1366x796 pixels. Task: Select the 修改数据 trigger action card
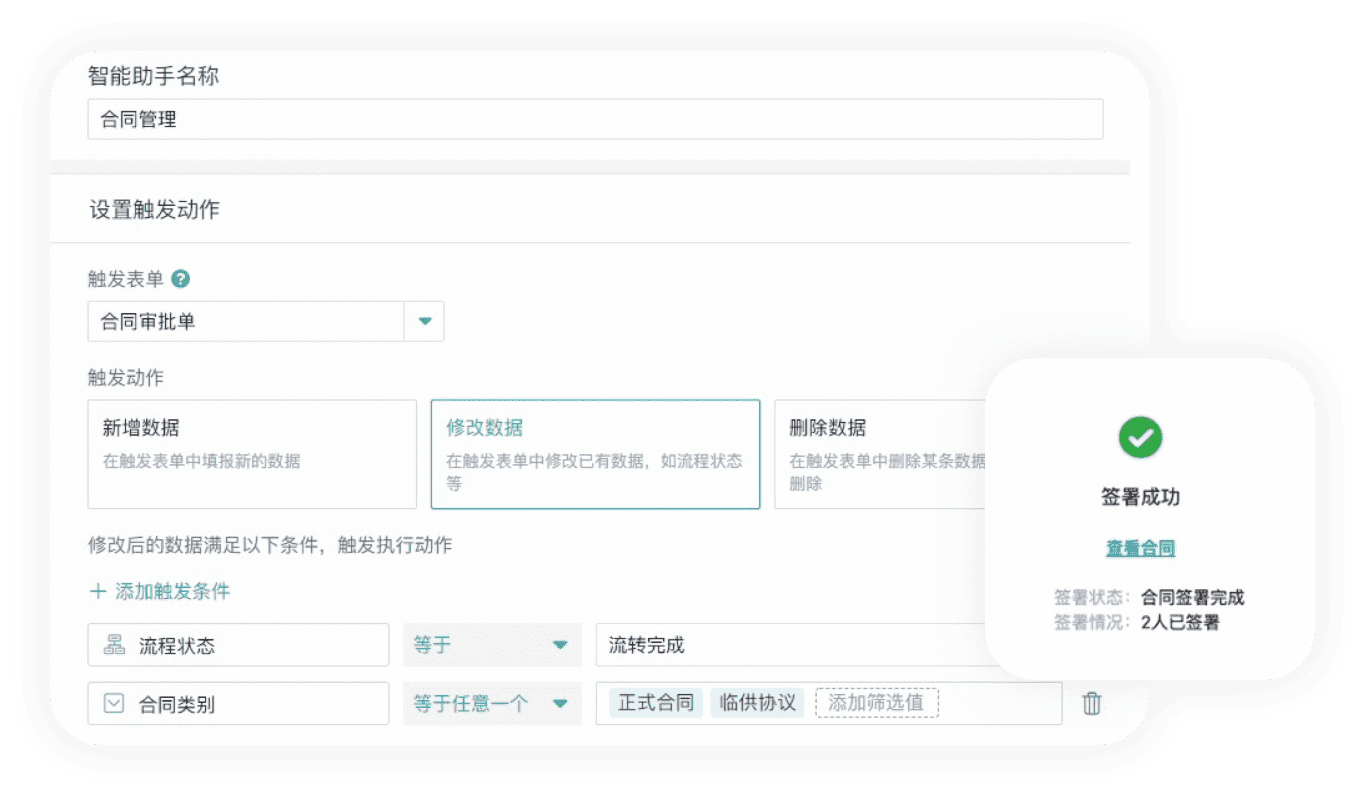(x=595, y=455)
